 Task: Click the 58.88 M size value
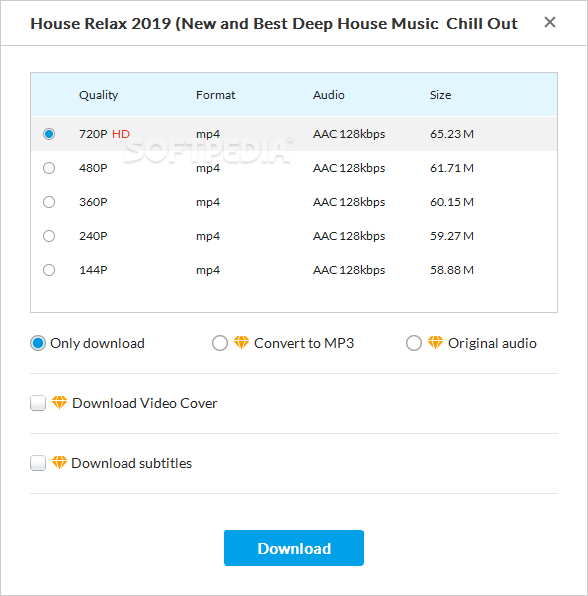click(x=452, y=270)
